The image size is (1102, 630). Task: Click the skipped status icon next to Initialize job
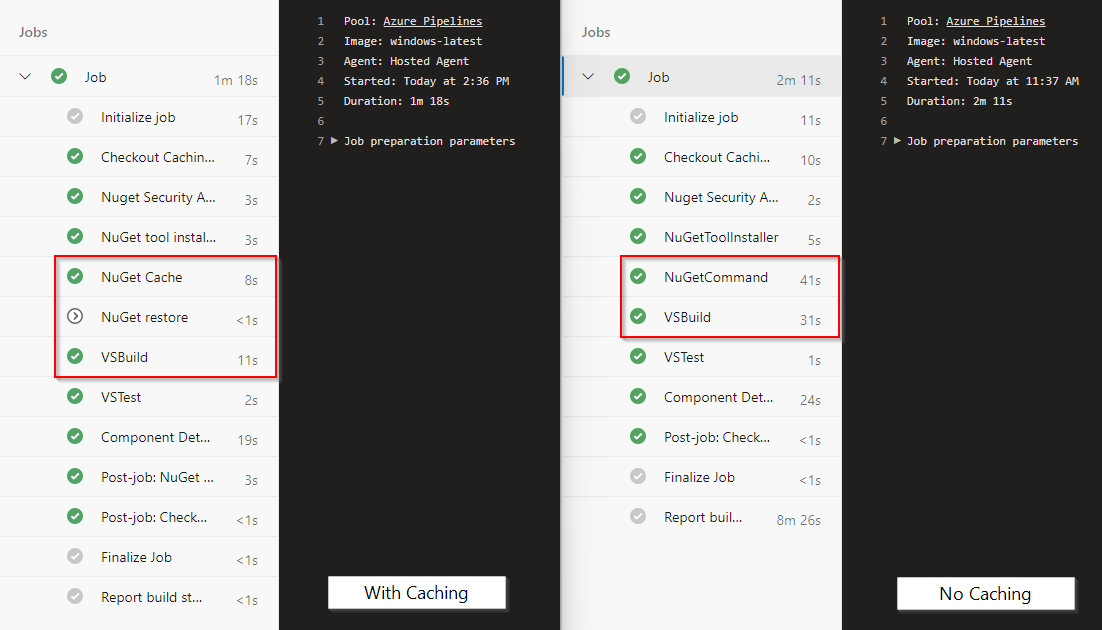point(75,116)
